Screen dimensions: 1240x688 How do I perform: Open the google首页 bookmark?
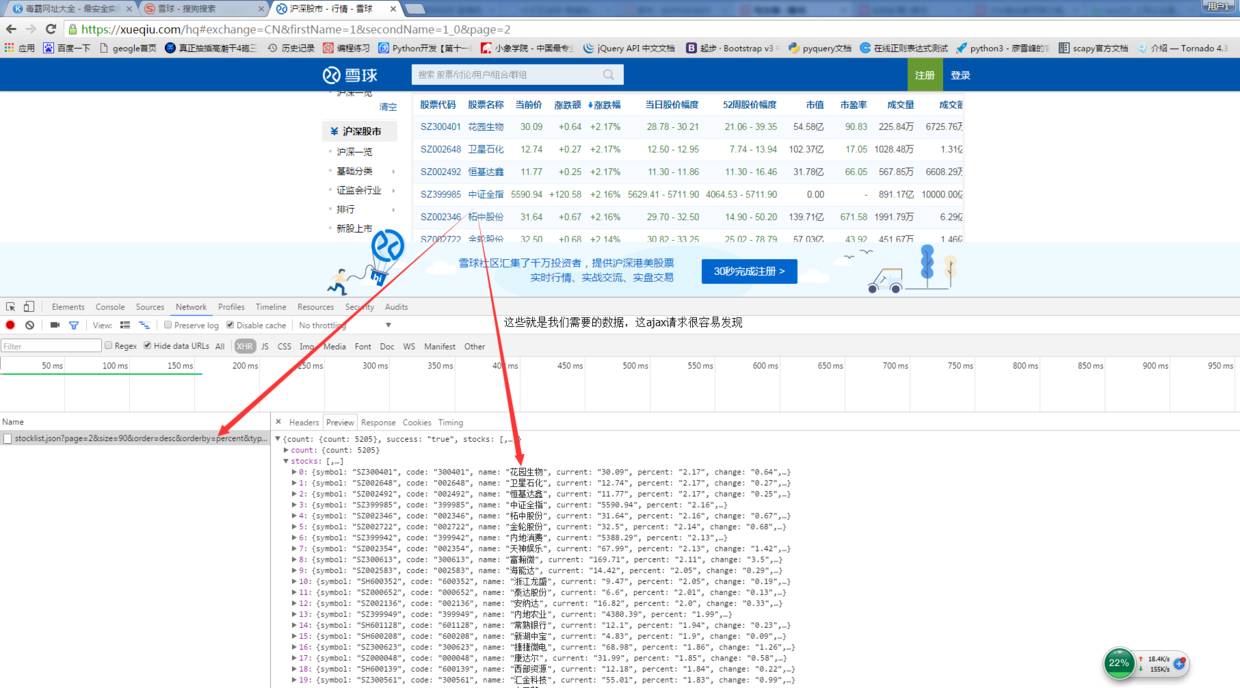click(127, 48)
